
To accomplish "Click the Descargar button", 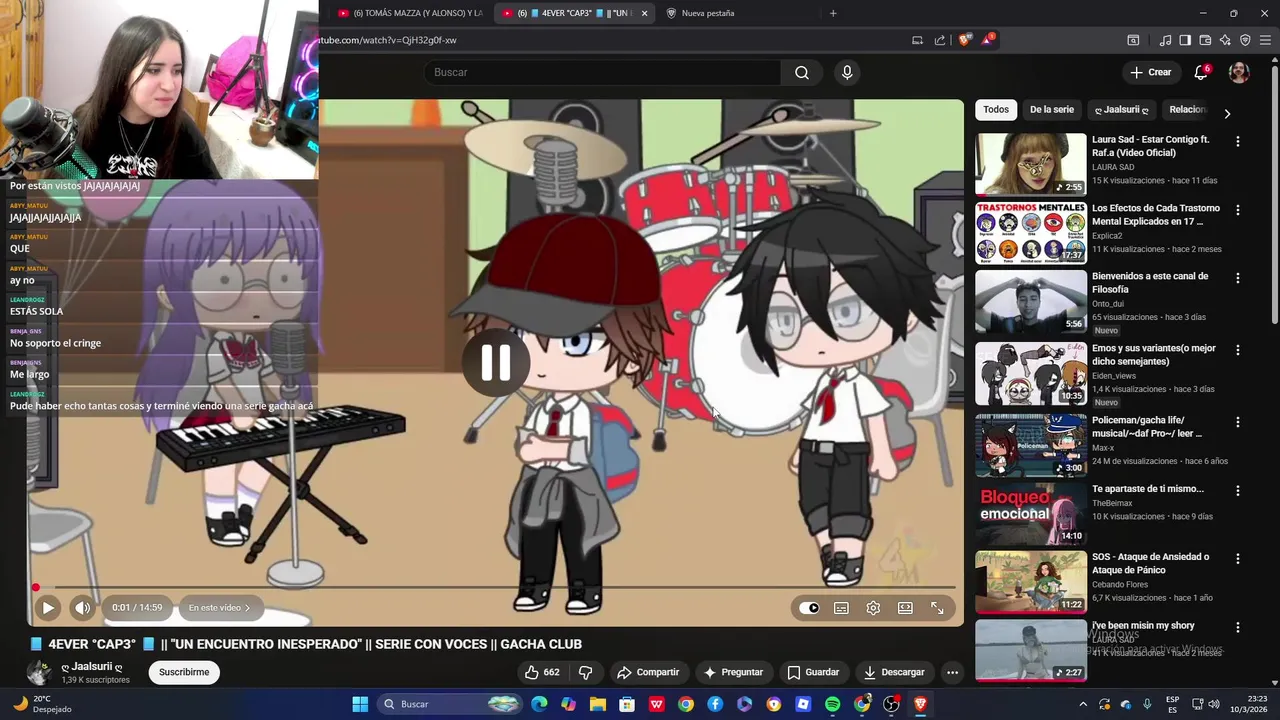I will coord(894,672).
